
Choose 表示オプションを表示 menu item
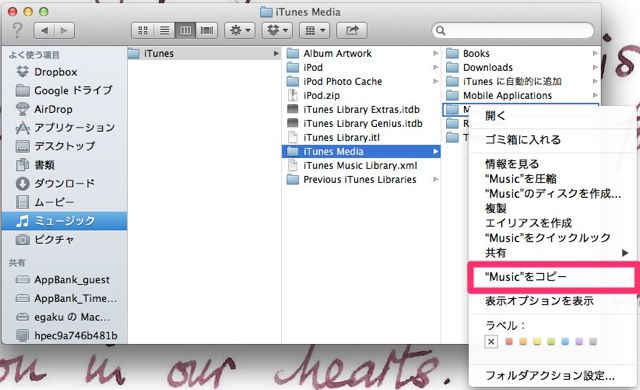click(x=553, y=301)
